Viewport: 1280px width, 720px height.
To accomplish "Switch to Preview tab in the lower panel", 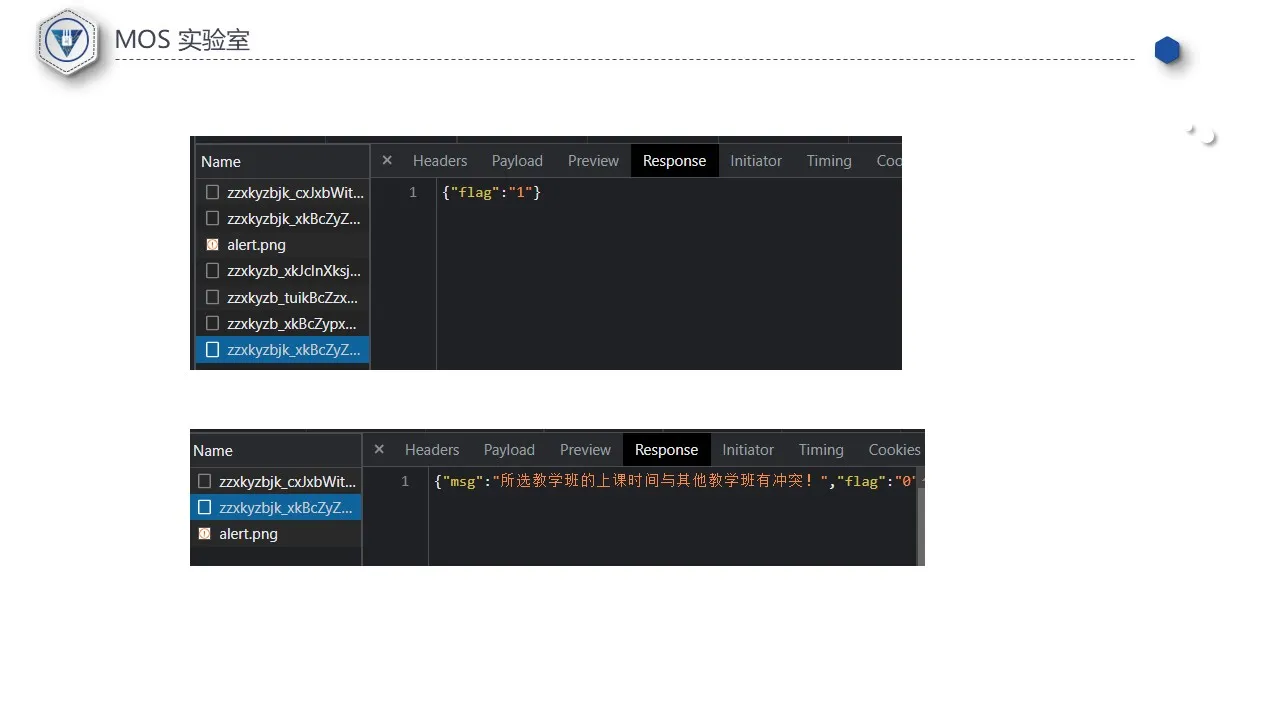I will tap(585, 450).
